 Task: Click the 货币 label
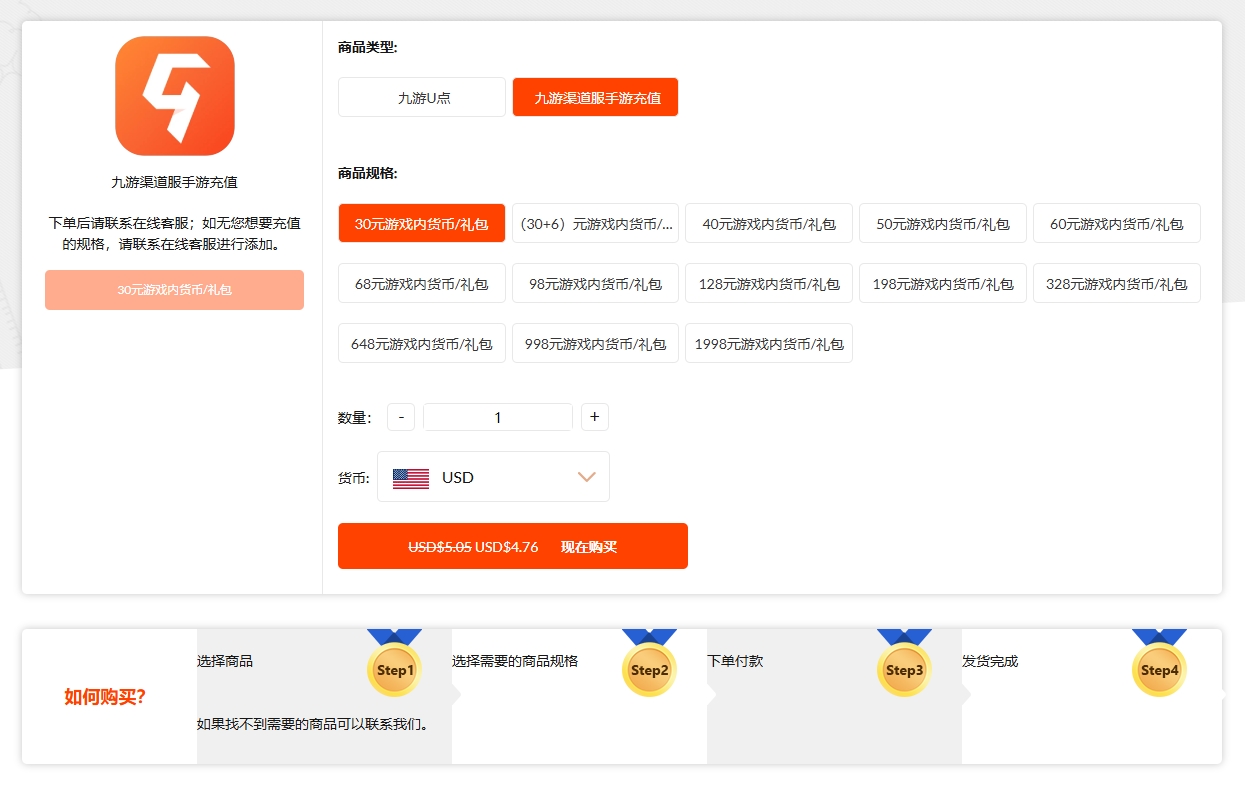click(x=354, y=478)
